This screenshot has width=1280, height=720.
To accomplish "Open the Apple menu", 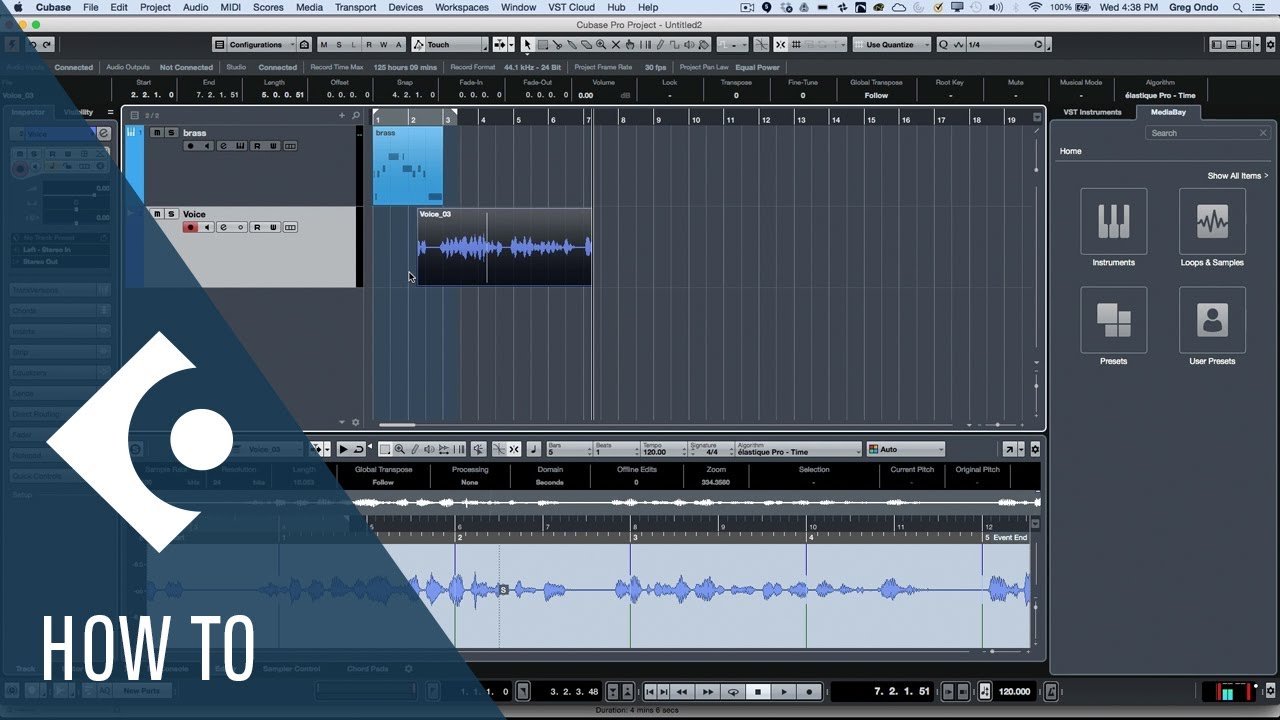I will [18, 7].
